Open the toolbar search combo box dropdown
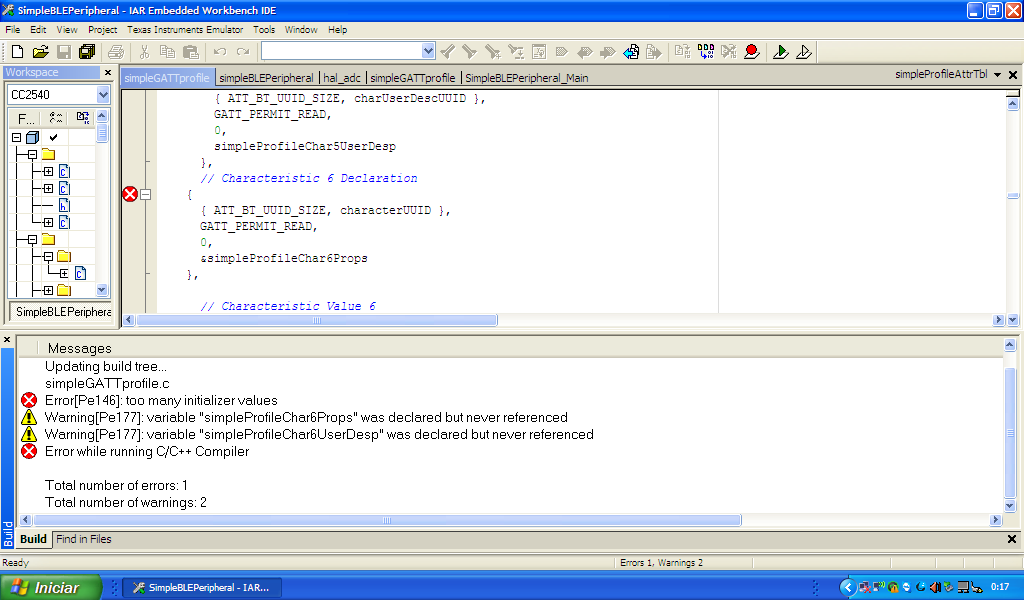The width and height of the screenshot is (1024, 600). click(x=428, y=51)
